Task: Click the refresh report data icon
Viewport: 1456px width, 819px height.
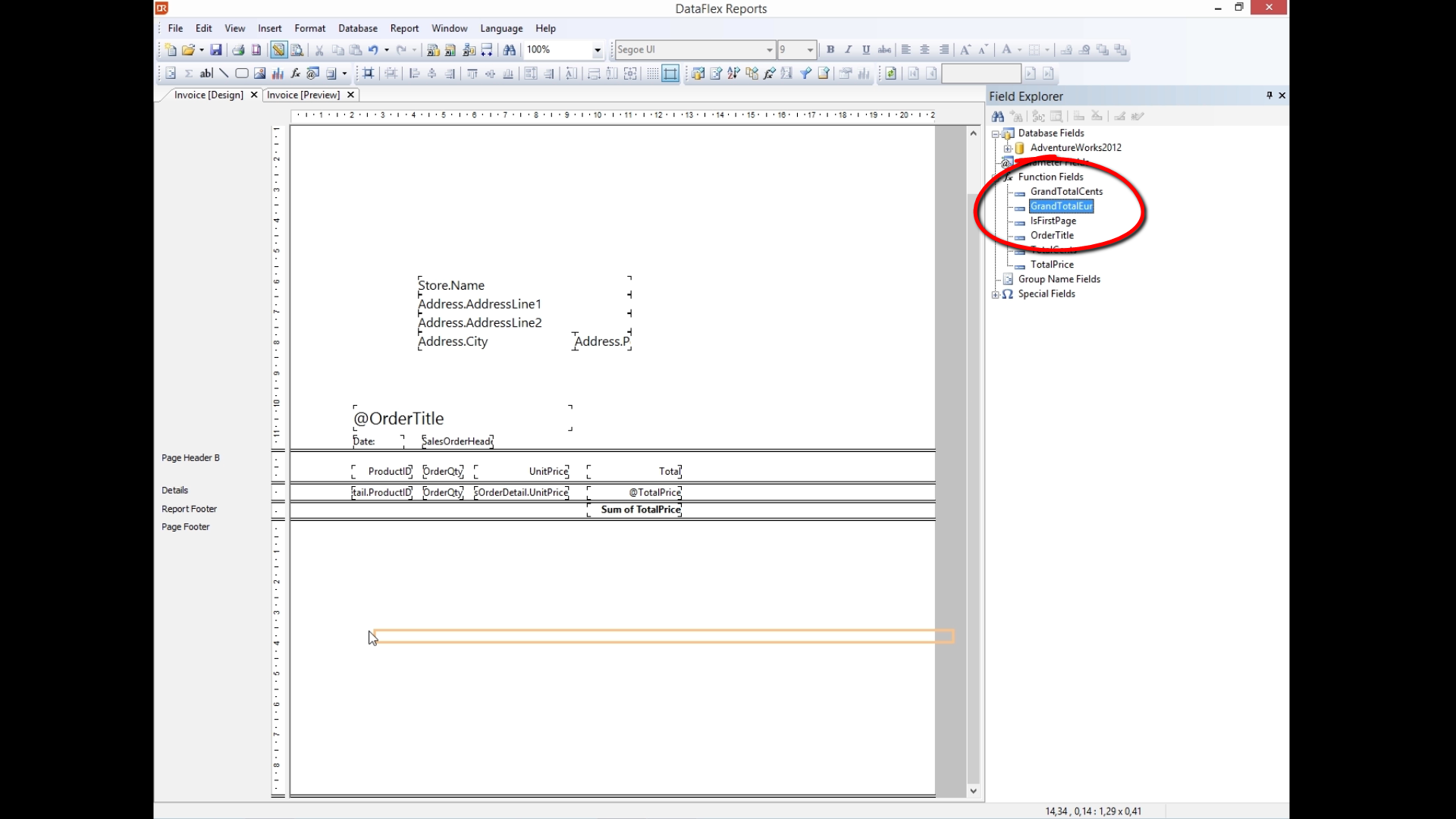Action: [891, 74]
